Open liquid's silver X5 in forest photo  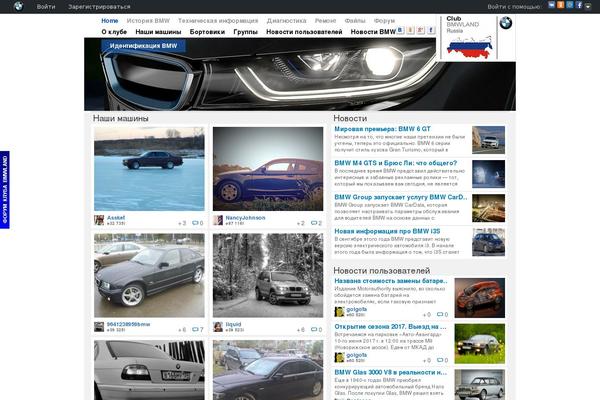(x=268, y=275)
